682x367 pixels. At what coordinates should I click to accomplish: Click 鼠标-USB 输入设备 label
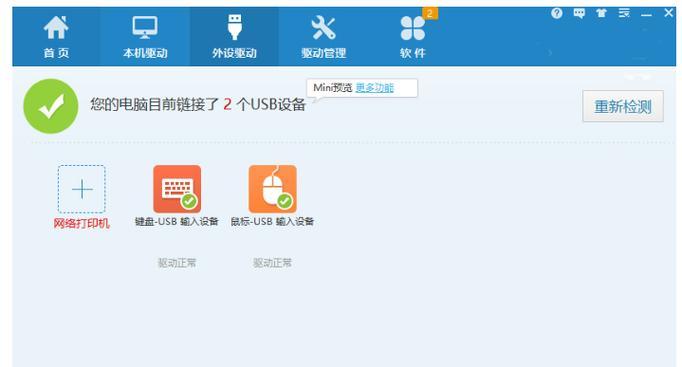(x=272, y=222)
